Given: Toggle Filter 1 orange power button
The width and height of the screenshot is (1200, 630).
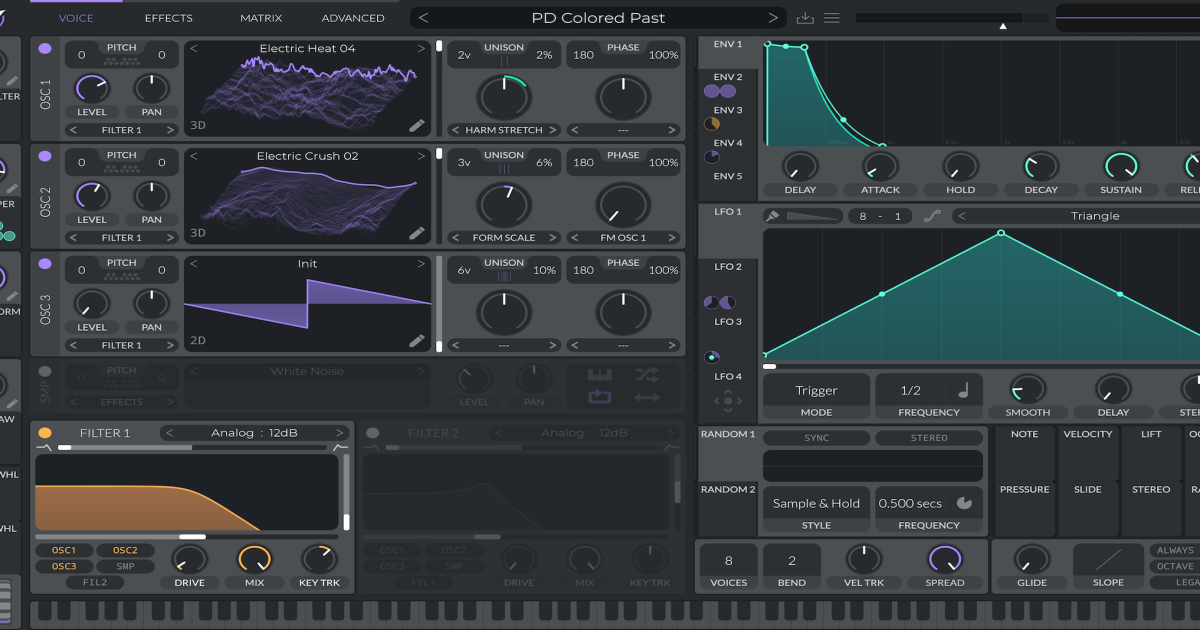Looking at the screenshot, I should (45, 433).
